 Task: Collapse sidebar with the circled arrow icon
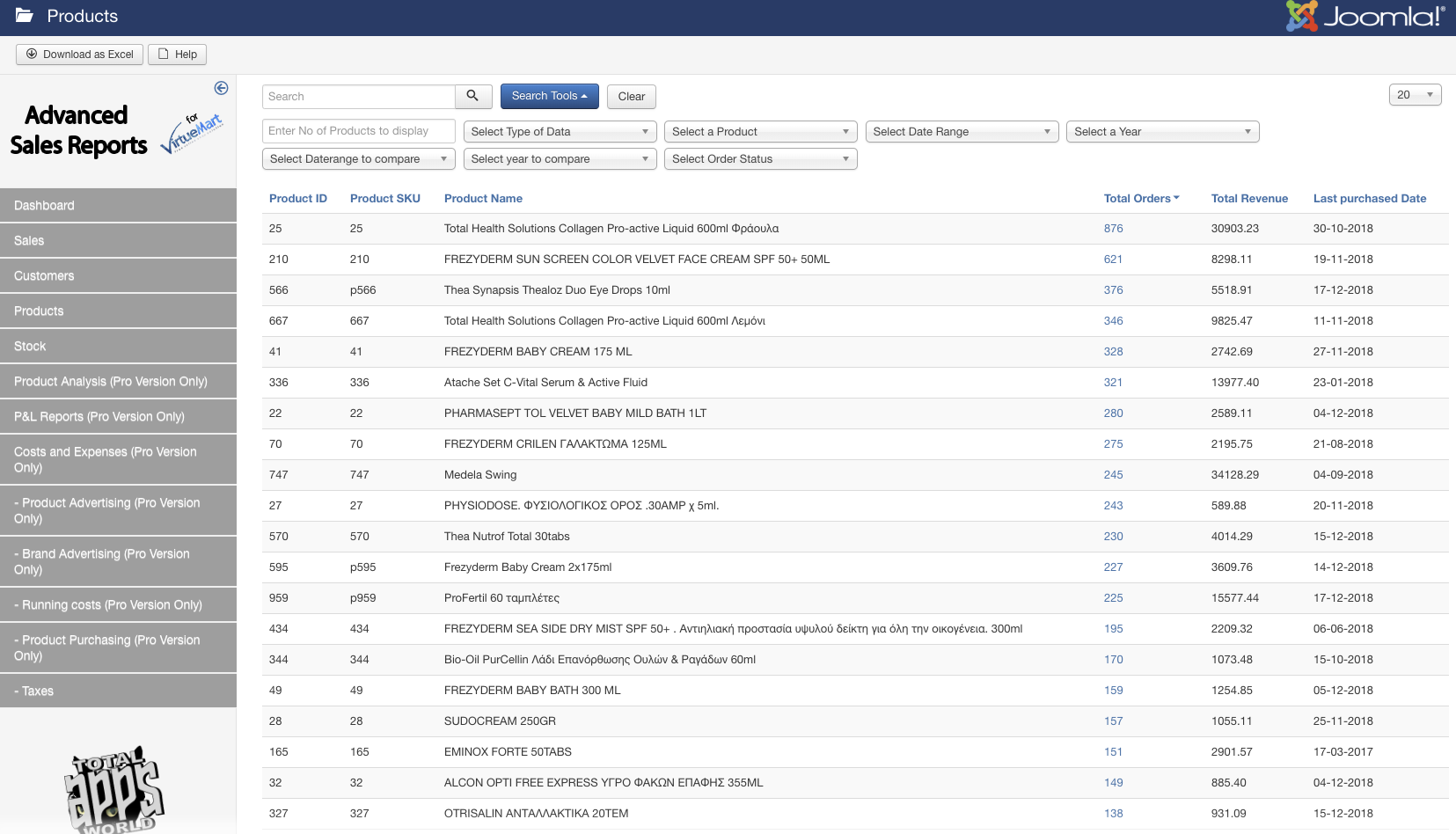click(x=221, y=88)
